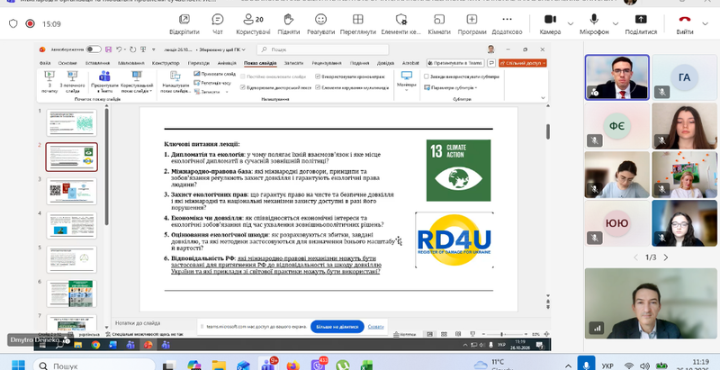
Task: Switch to the Slide Show ribbon tab
Action: click(260, 63)
